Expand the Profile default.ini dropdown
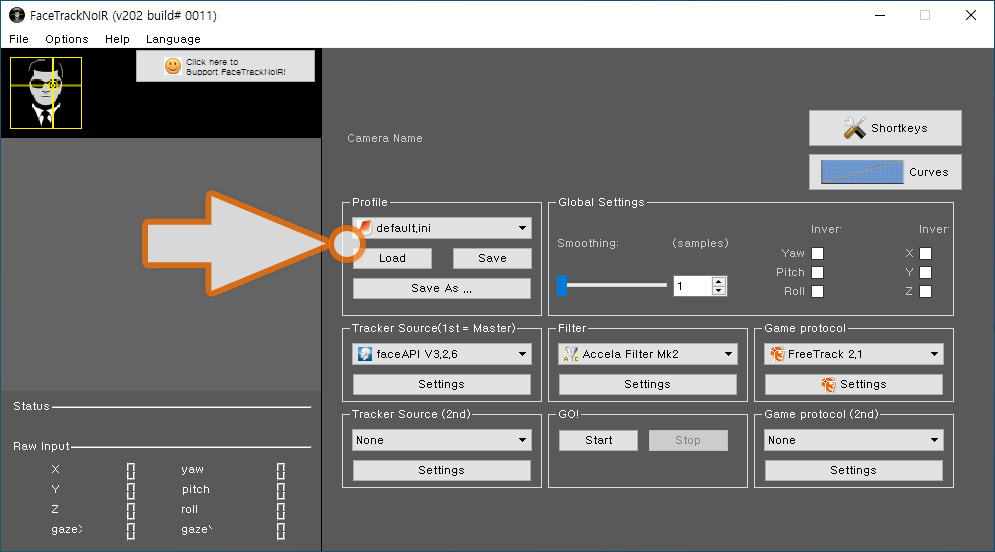The height and width of the screenshot is (552, 995). (x=522, y=228)
